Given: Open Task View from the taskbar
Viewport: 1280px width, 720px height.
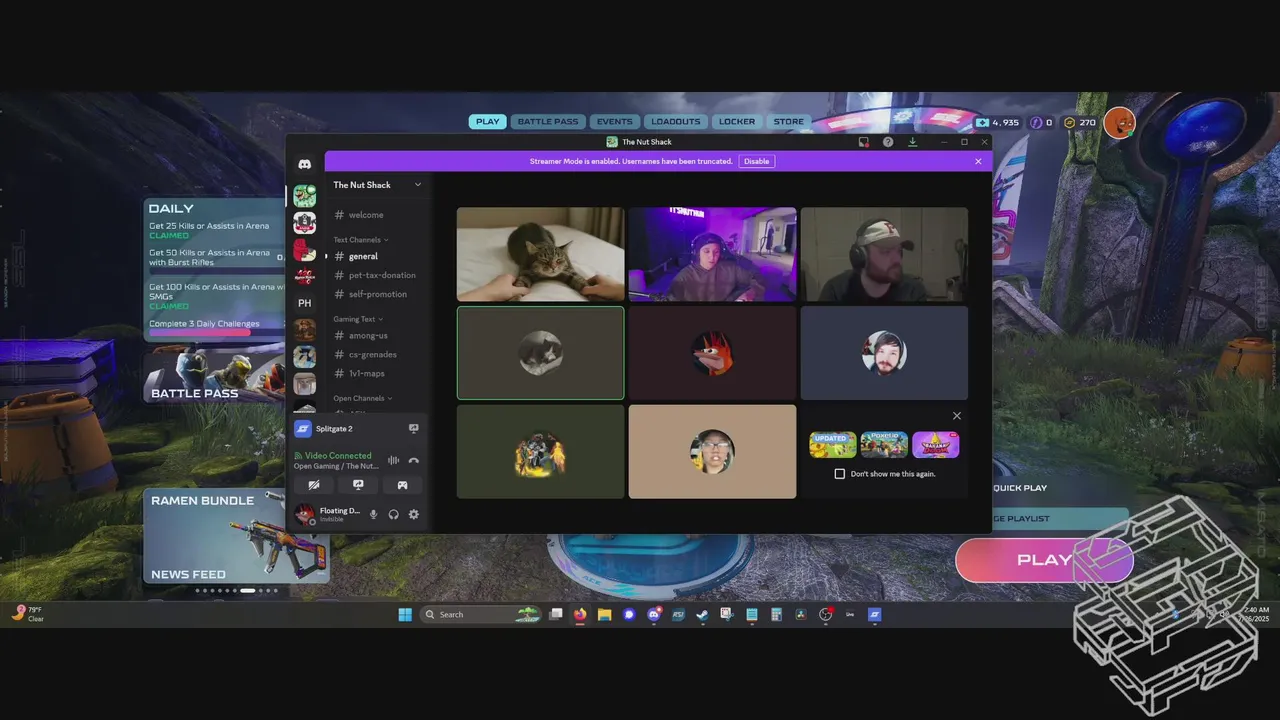Looking at the screenshot, I should [555, 614].
